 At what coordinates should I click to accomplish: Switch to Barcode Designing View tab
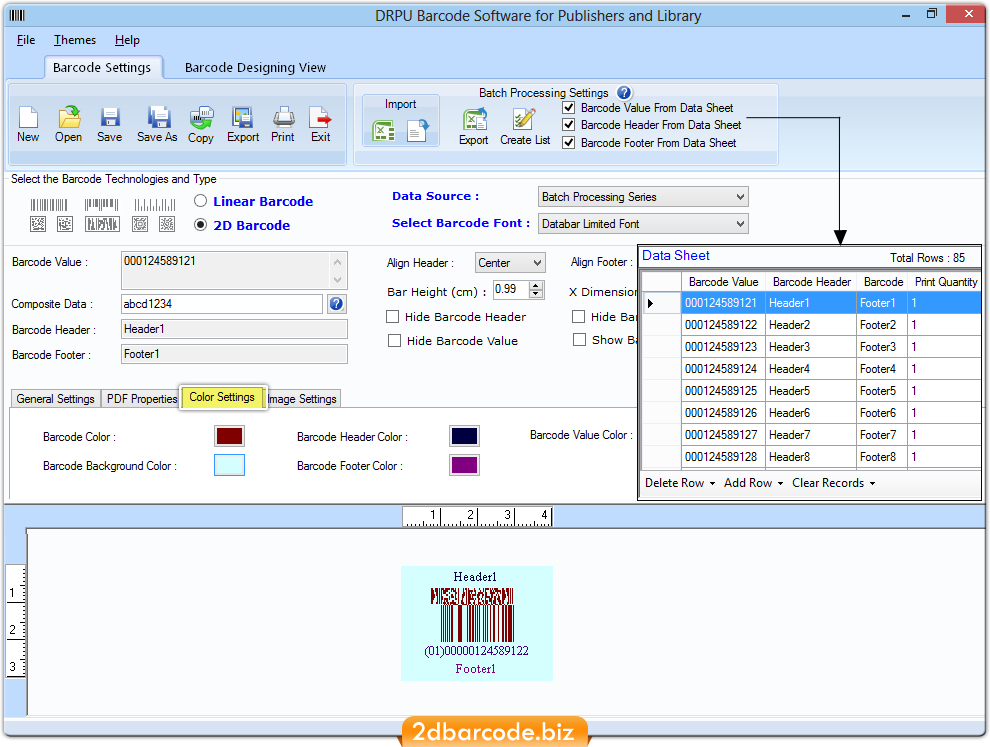click(255, 68)
